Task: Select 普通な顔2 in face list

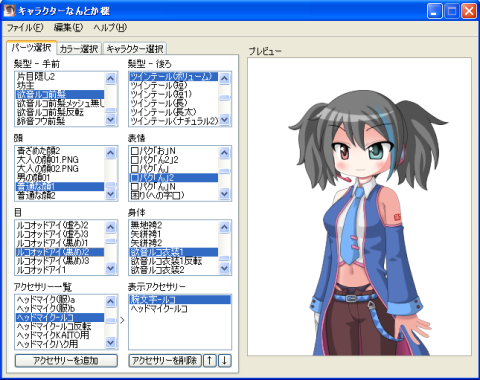Action: tap(60, 196)
